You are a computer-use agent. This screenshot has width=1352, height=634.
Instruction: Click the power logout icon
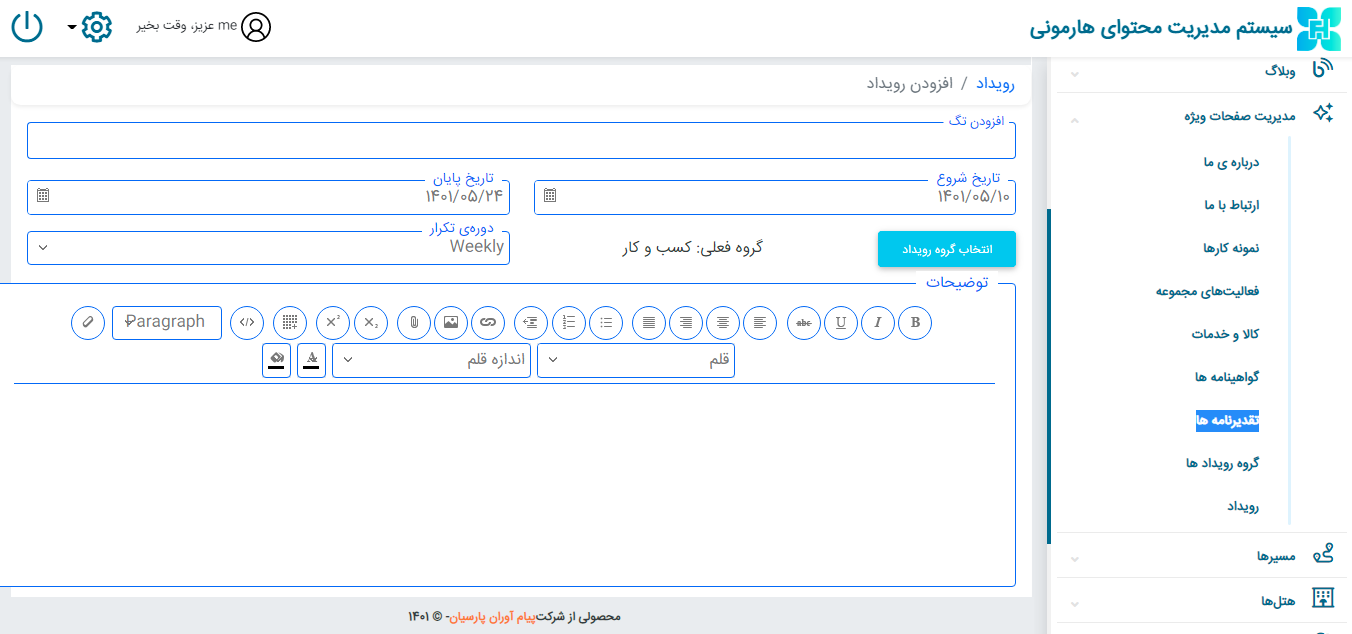click(x=27, y=26)
